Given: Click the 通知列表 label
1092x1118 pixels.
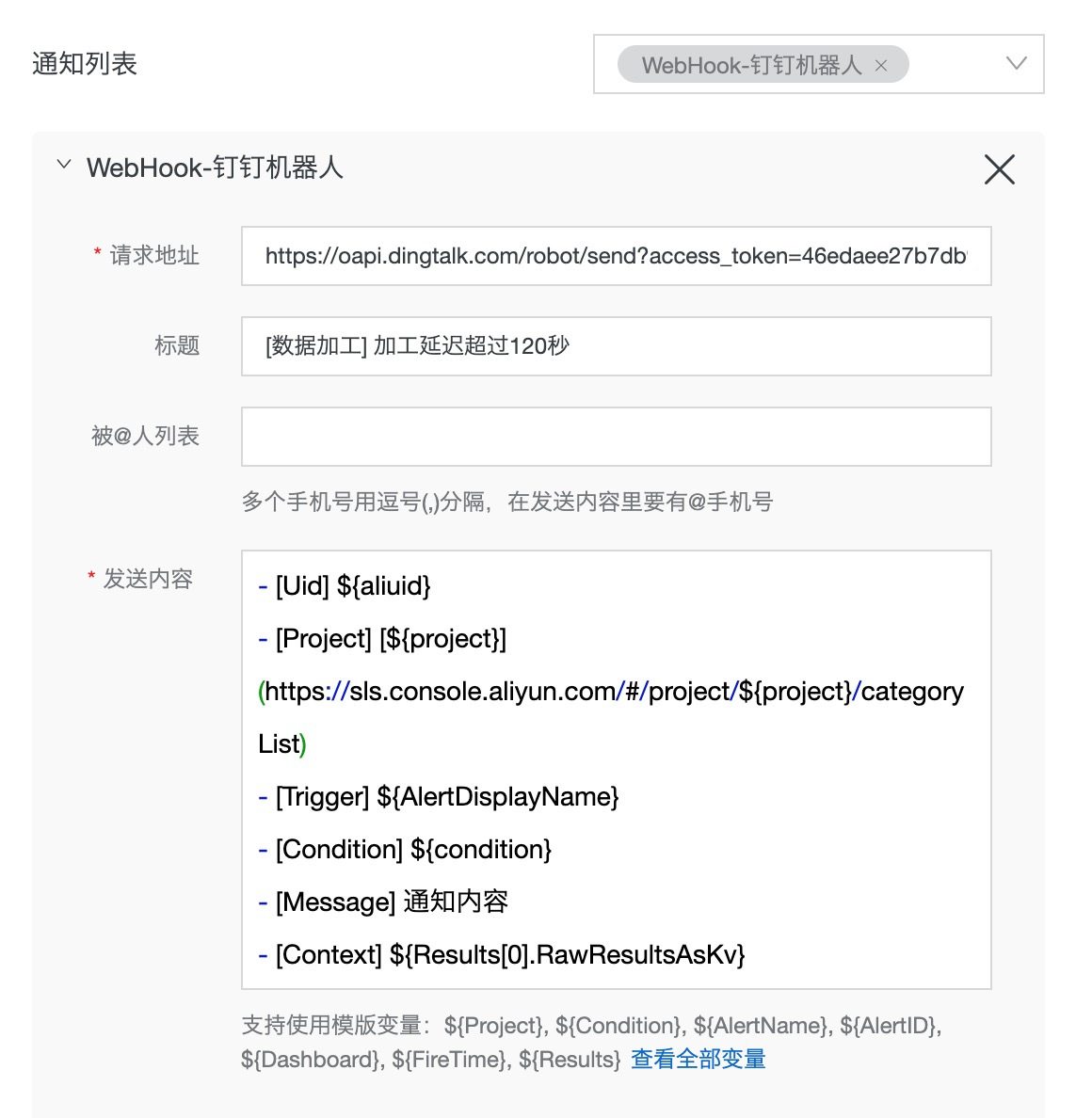Looking at the screenshot, I should click(x=84, y=64).
